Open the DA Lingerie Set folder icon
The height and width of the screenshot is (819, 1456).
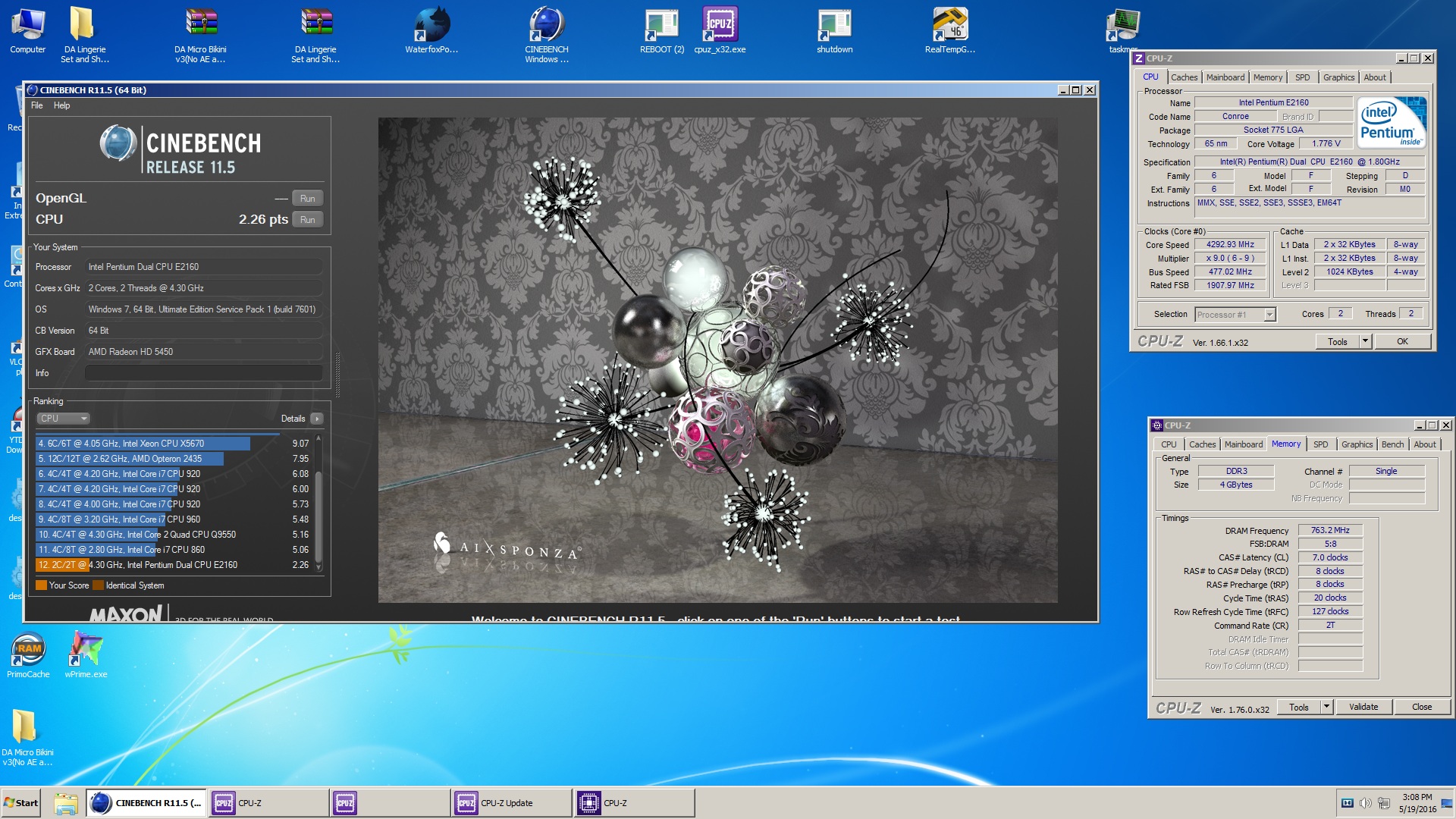pos(84,34)
